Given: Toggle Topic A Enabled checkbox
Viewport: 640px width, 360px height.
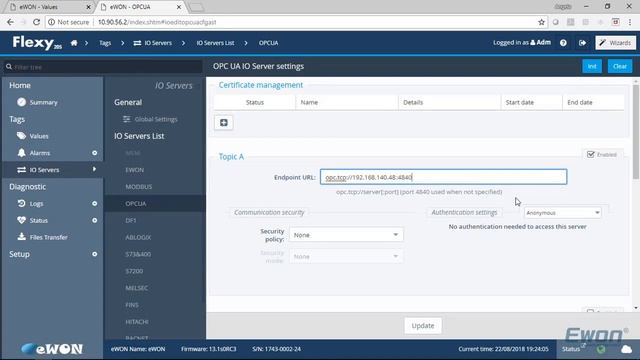Looking at the screenshot, I should 591,154.
